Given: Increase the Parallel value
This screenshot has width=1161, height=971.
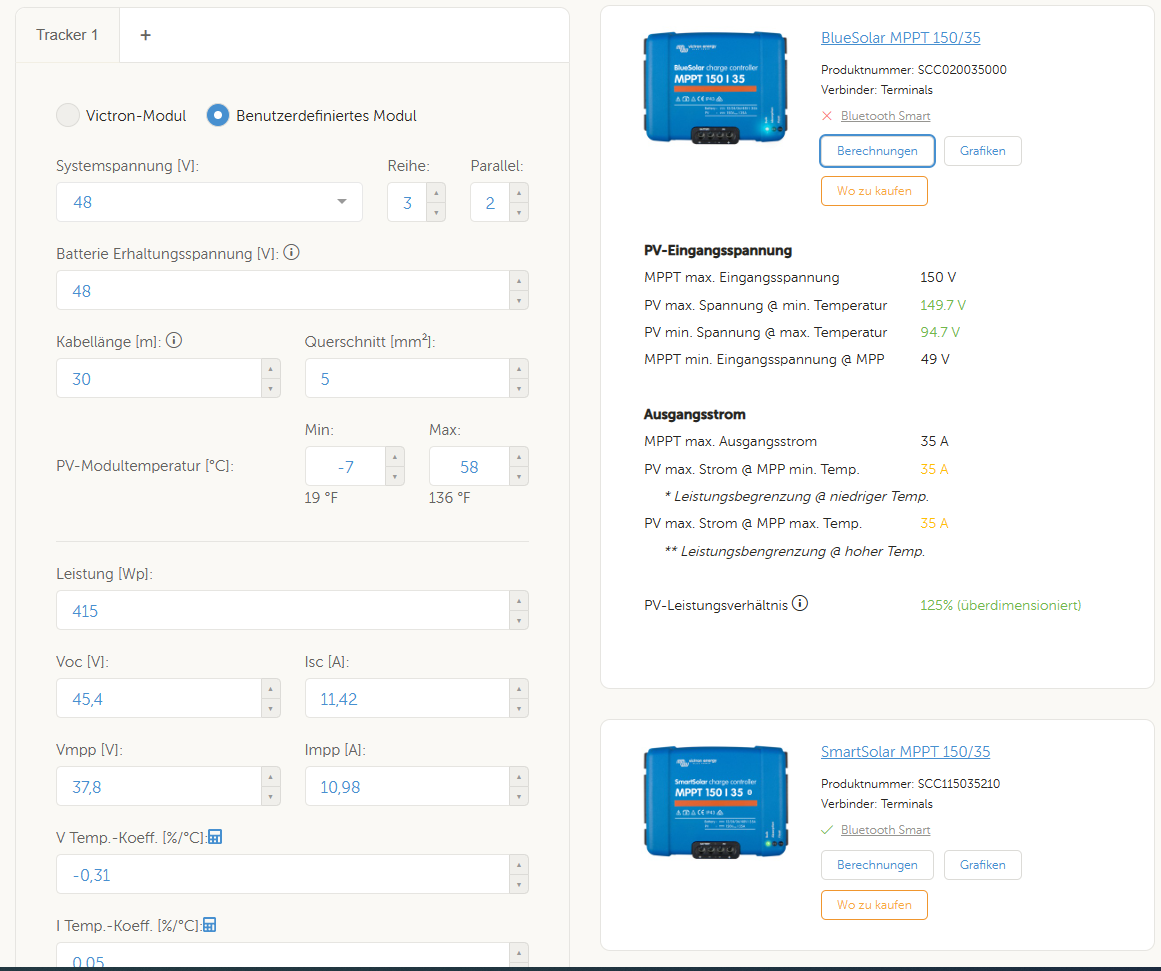Looking at the screenshot, I should (x=519, y=193).
